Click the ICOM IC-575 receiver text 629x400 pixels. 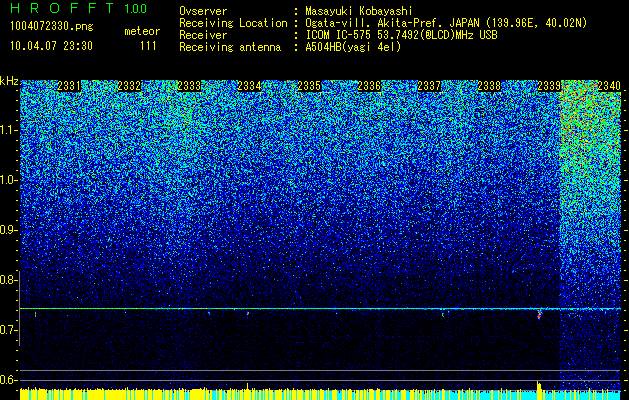[x=401, y=35]
